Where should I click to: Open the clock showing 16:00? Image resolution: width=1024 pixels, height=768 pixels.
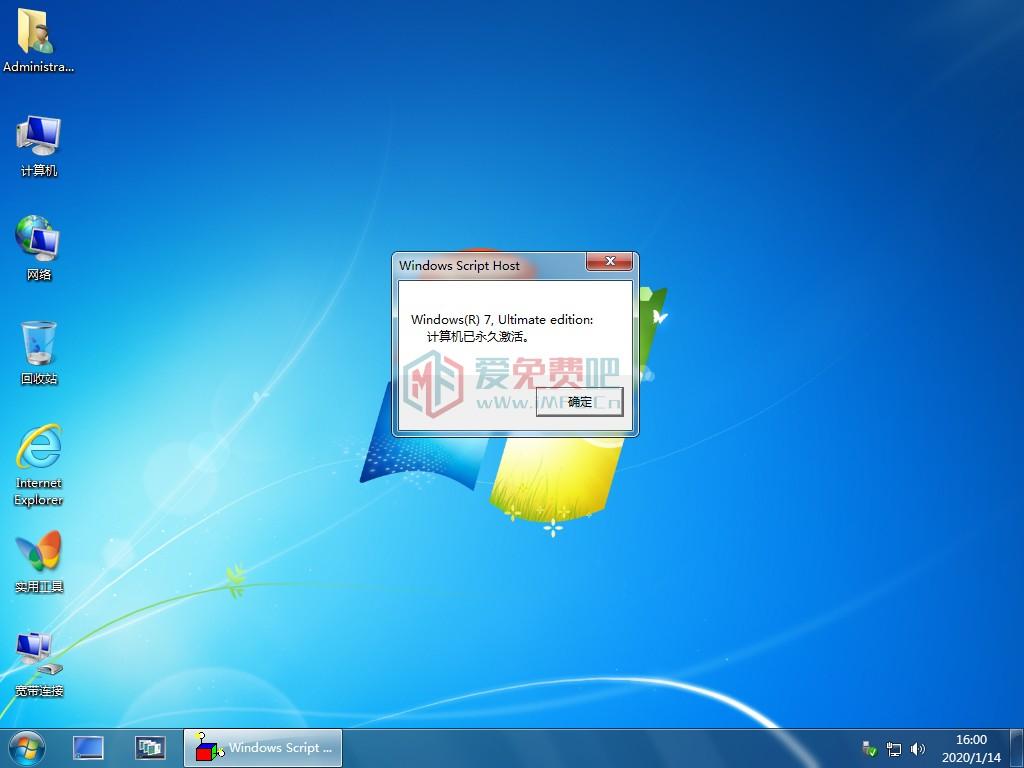tap(971, 748)
